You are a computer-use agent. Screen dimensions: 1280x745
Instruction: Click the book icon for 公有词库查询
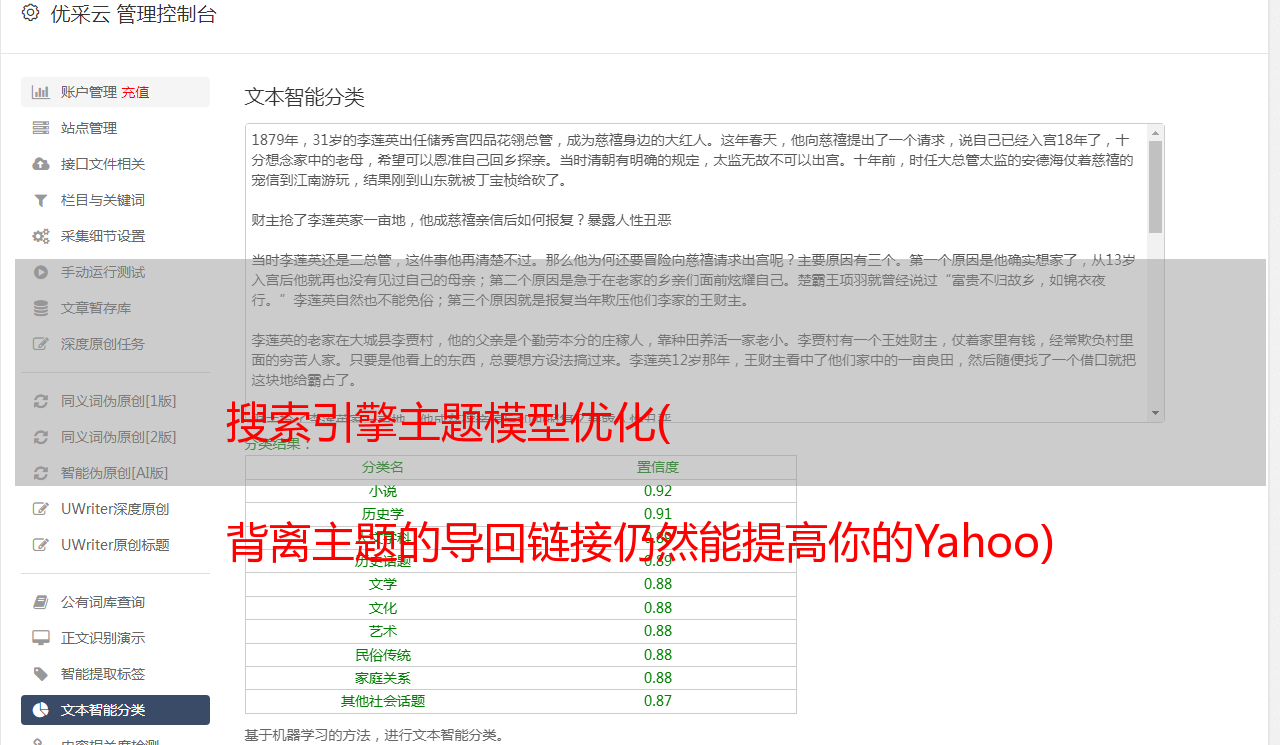pos(41,602)
